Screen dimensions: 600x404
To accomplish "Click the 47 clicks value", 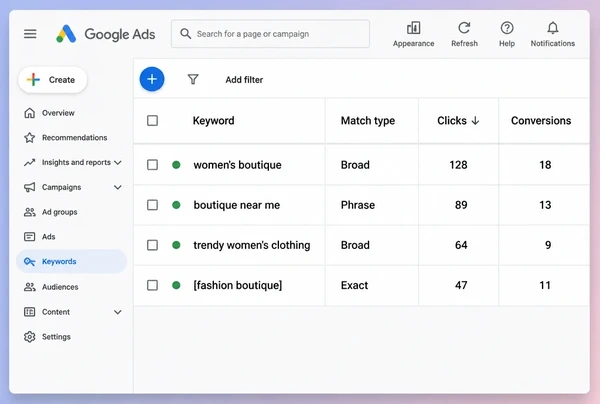I will 461,285.
